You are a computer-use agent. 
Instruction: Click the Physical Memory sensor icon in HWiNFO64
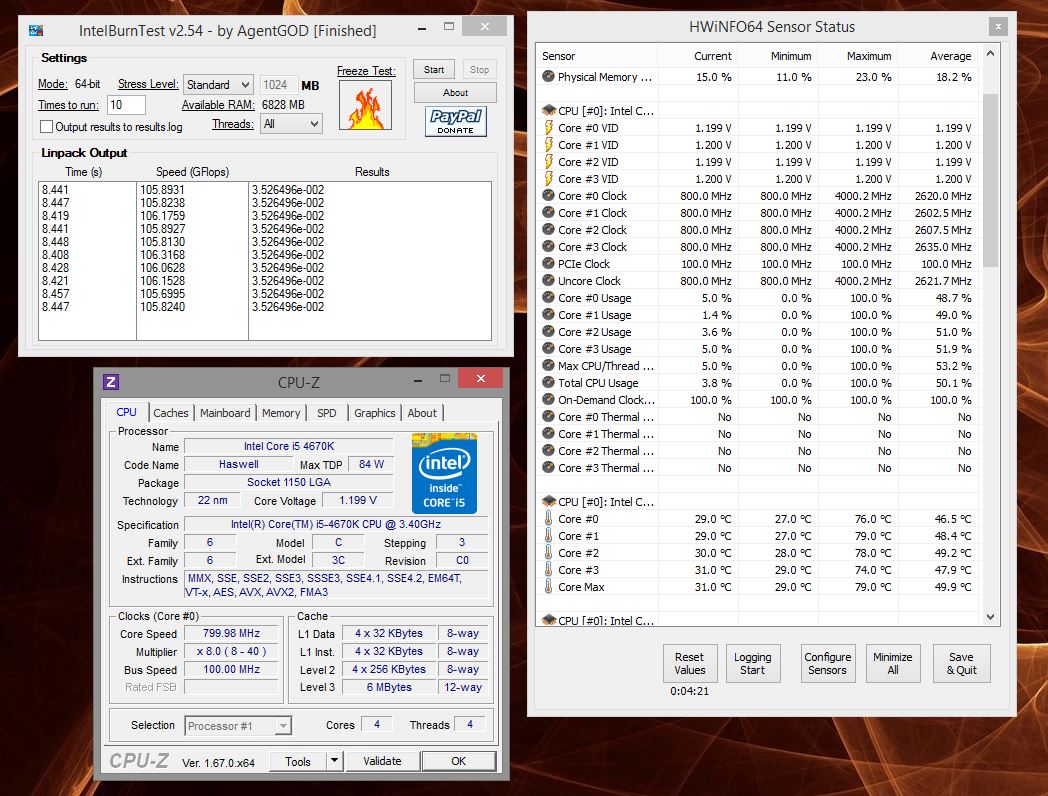point(548,76)
